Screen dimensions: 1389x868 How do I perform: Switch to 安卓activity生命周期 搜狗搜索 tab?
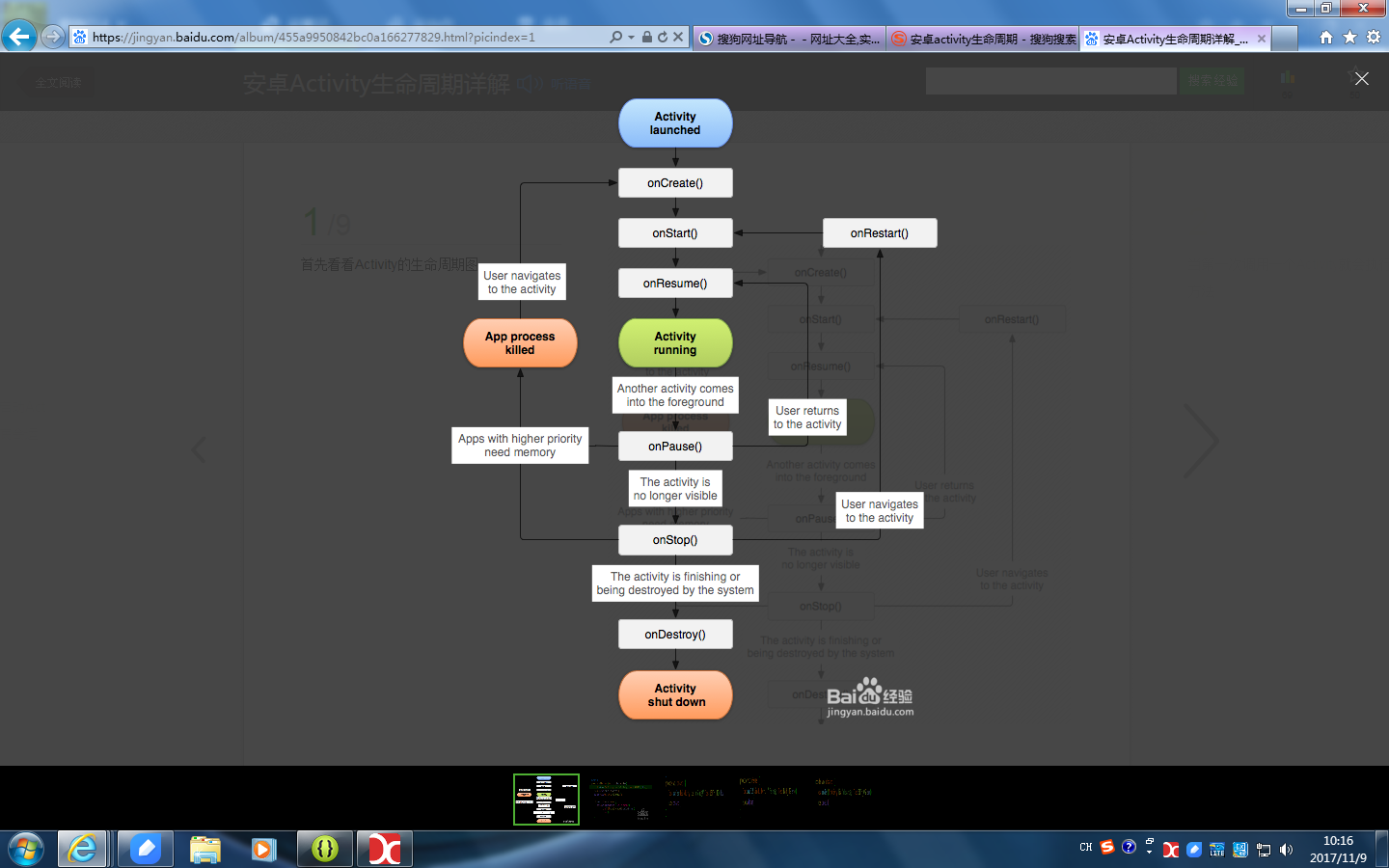tap(983, 39)
